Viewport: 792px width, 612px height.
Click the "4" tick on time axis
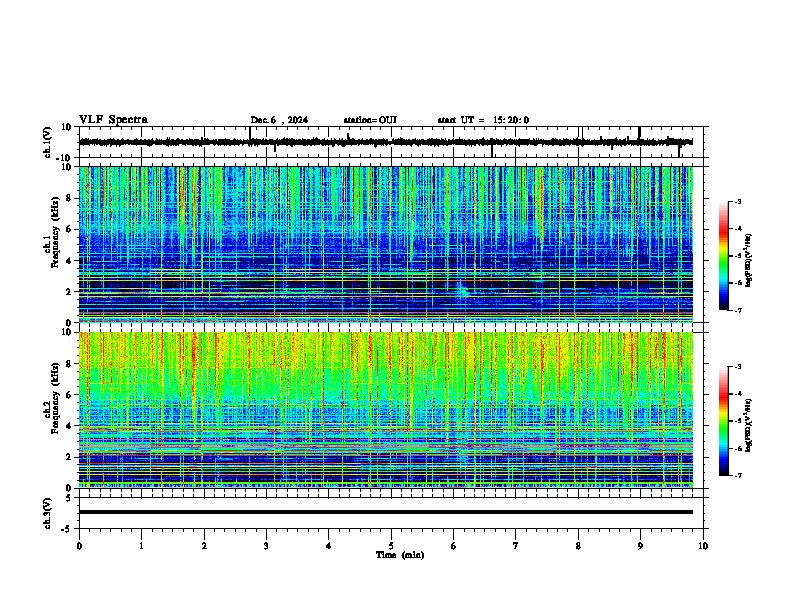click(x=329, y=546)
